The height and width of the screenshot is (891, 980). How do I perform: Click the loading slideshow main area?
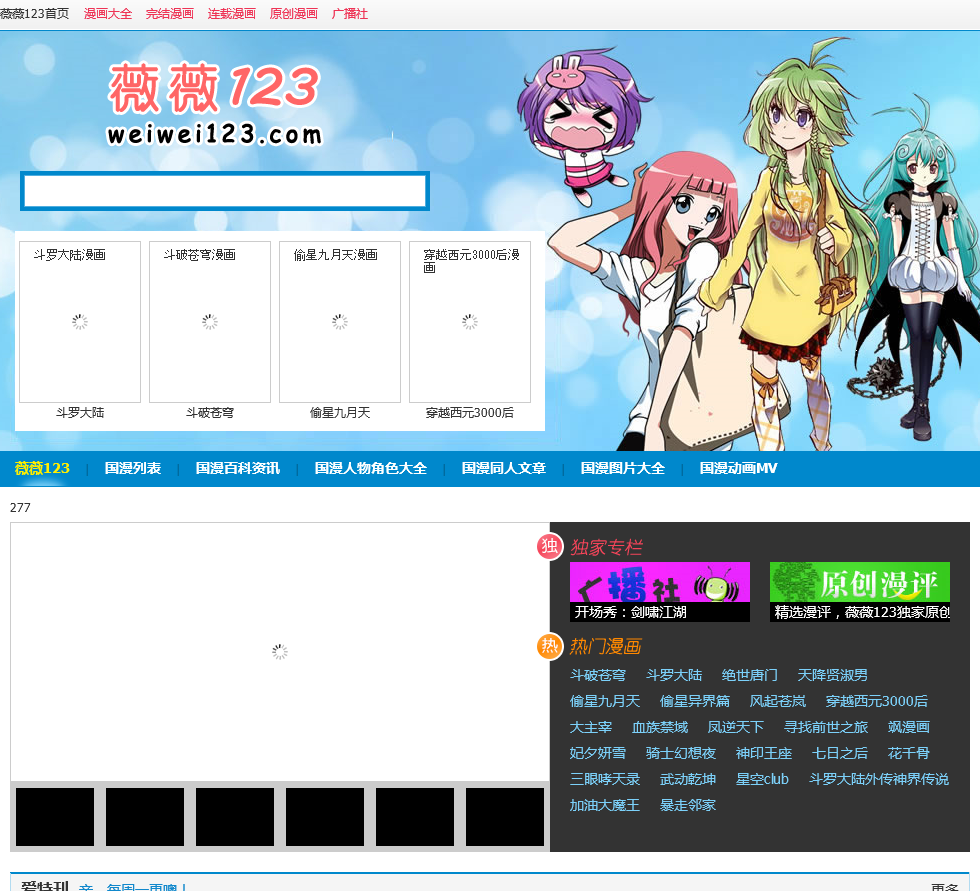pos(280,652)
